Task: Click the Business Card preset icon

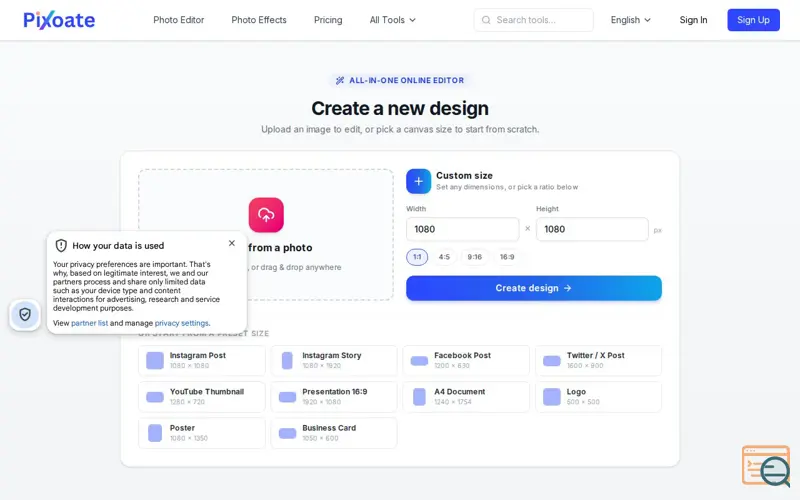Action: point(287,433)
